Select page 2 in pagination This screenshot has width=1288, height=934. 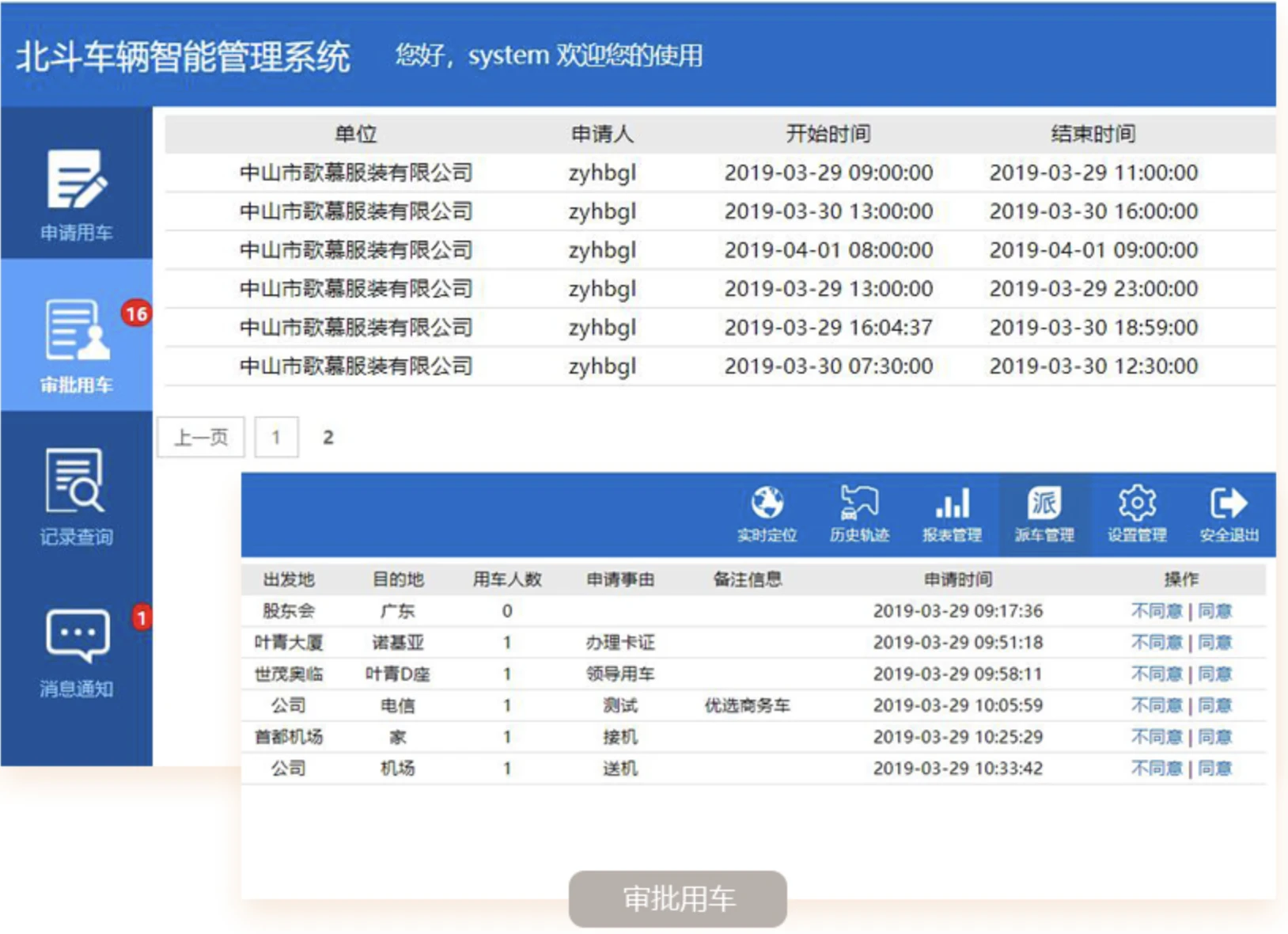point(328,437)
